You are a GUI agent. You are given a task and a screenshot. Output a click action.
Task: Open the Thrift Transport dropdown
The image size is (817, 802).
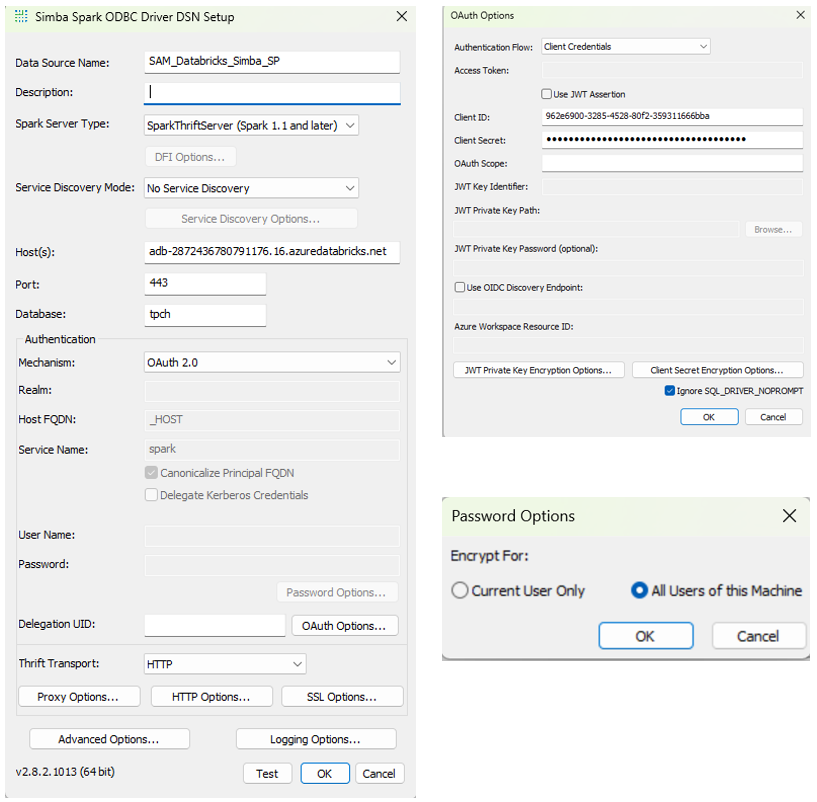click(x=225, y=664)
